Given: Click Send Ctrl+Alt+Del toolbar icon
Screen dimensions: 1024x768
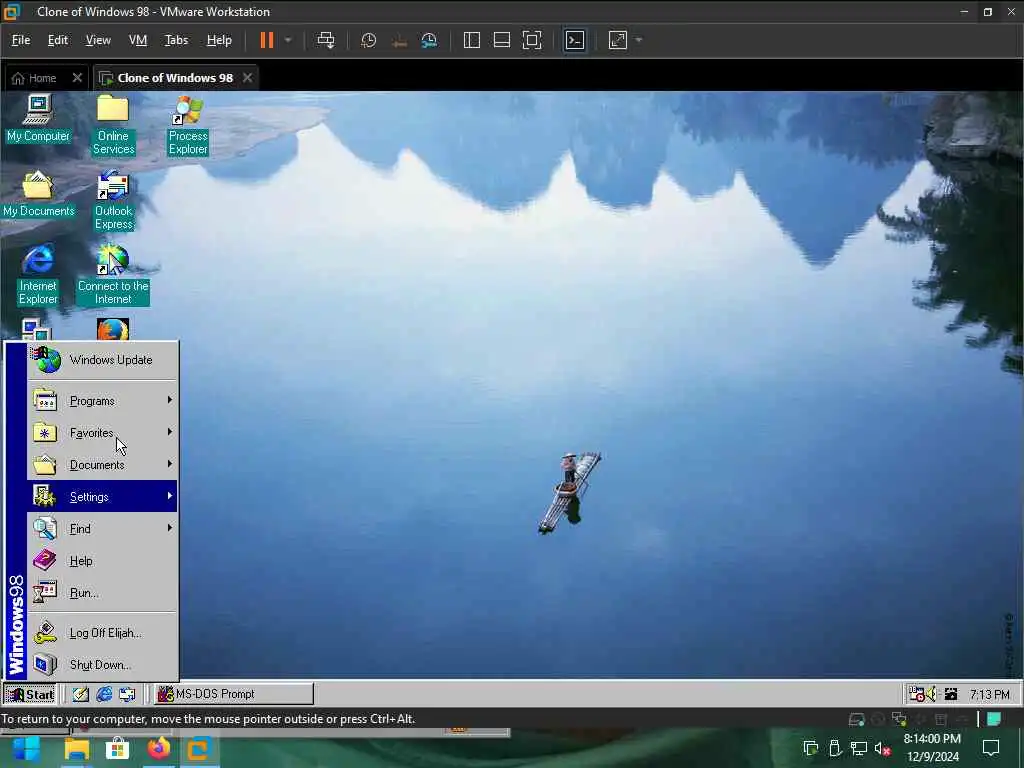Looking at the screenshot, I should coord(326,40).
